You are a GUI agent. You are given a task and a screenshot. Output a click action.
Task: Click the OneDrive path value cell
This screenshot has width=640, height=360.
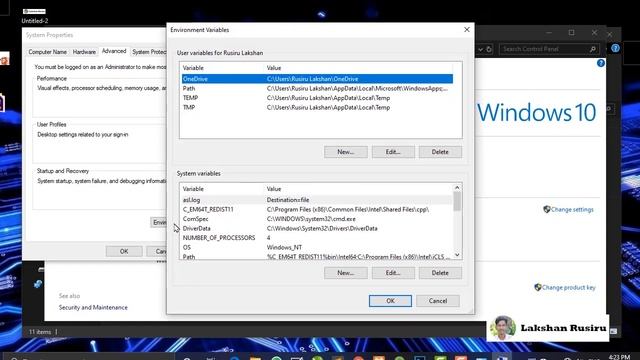click(x=312, y=79)
